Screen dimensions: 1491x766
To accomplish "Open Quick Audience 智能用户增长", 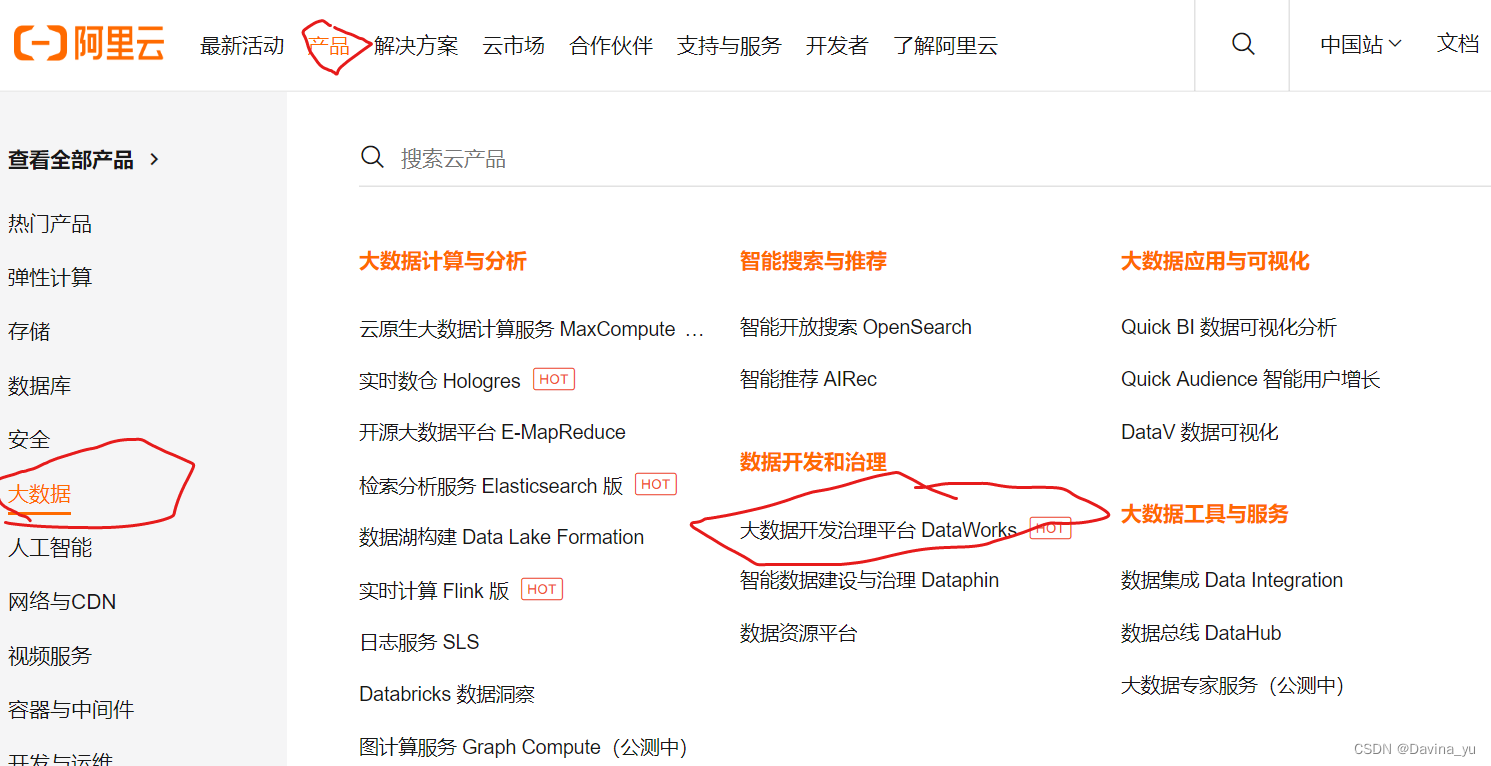I will (x=1251, y=379).
